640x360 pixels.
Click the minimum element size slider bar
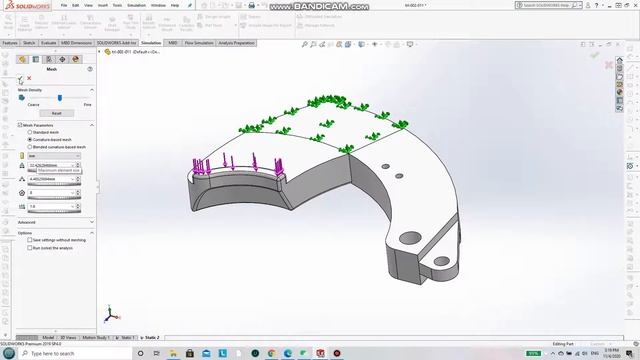pos(54,184)
